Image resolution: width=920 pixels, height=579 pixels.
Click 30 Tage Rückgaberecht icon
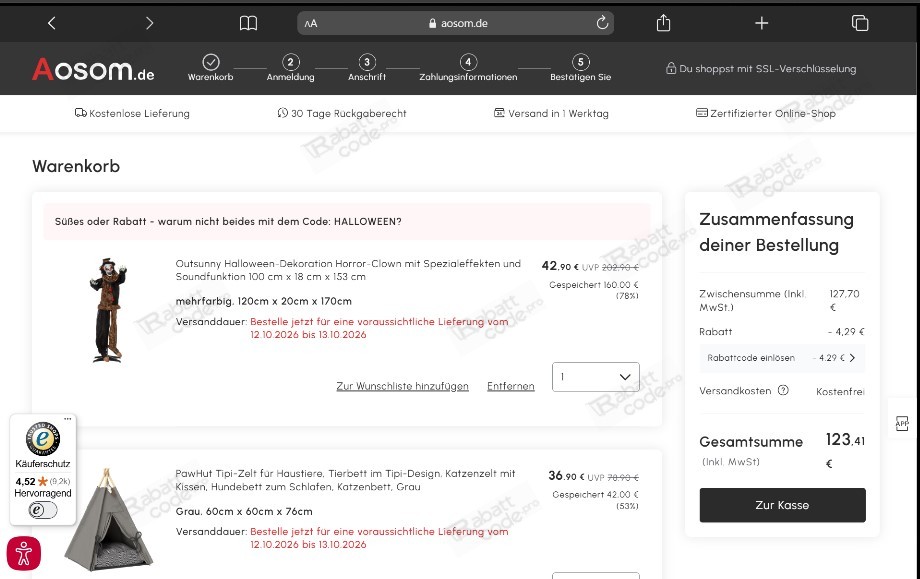pyautogui.click(x=283, y=113)
